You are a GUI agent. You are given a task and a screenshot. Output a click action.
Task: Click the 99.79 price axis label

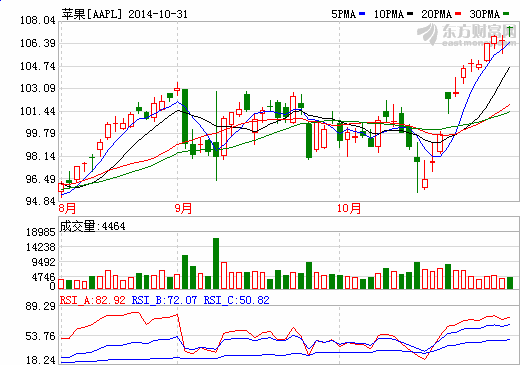(x=40, y=133)
